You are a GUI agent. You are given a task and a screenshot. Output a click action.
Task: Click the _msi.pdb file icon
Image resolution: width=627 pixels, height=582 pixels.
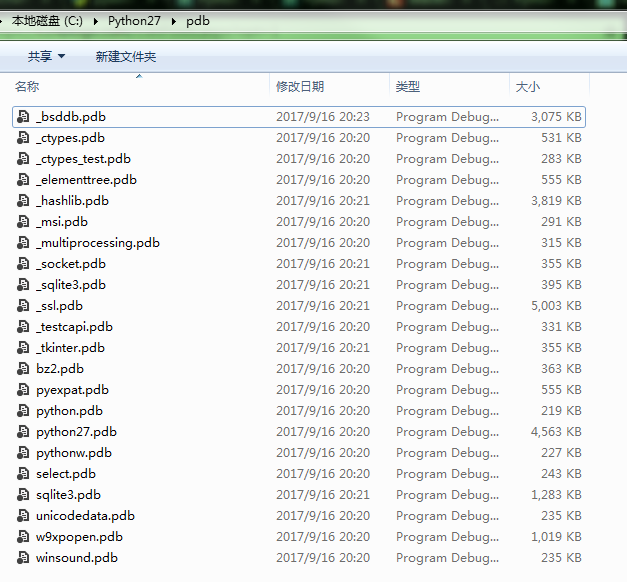[x=23, y=222]
